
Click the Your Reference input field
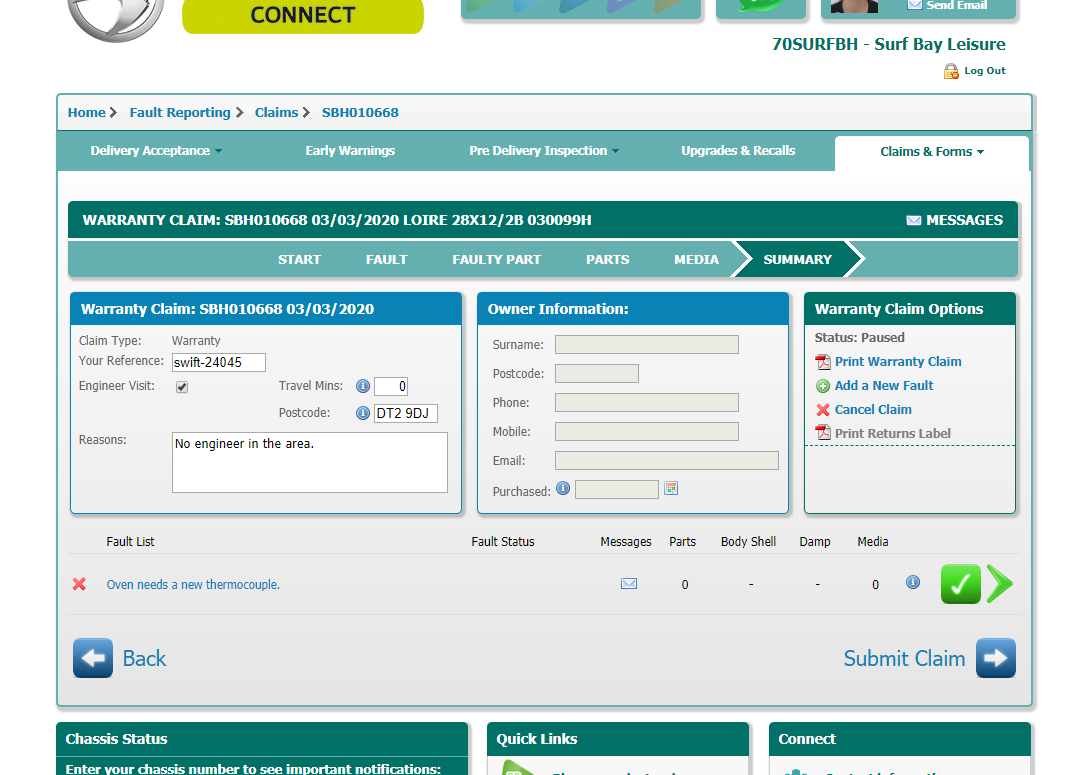(x=219, y=362)
